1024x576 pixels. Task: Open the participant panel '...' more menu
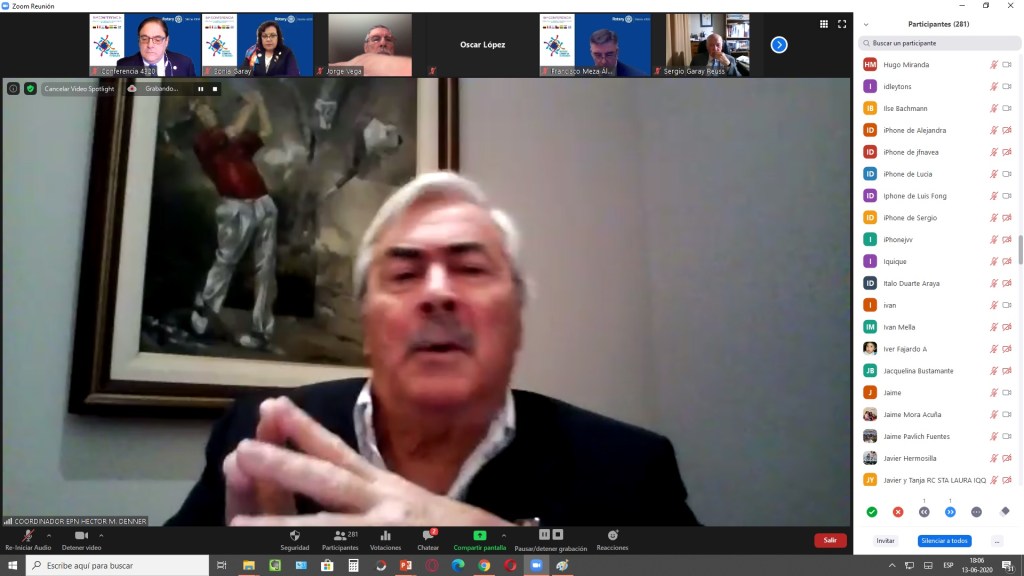997,541
